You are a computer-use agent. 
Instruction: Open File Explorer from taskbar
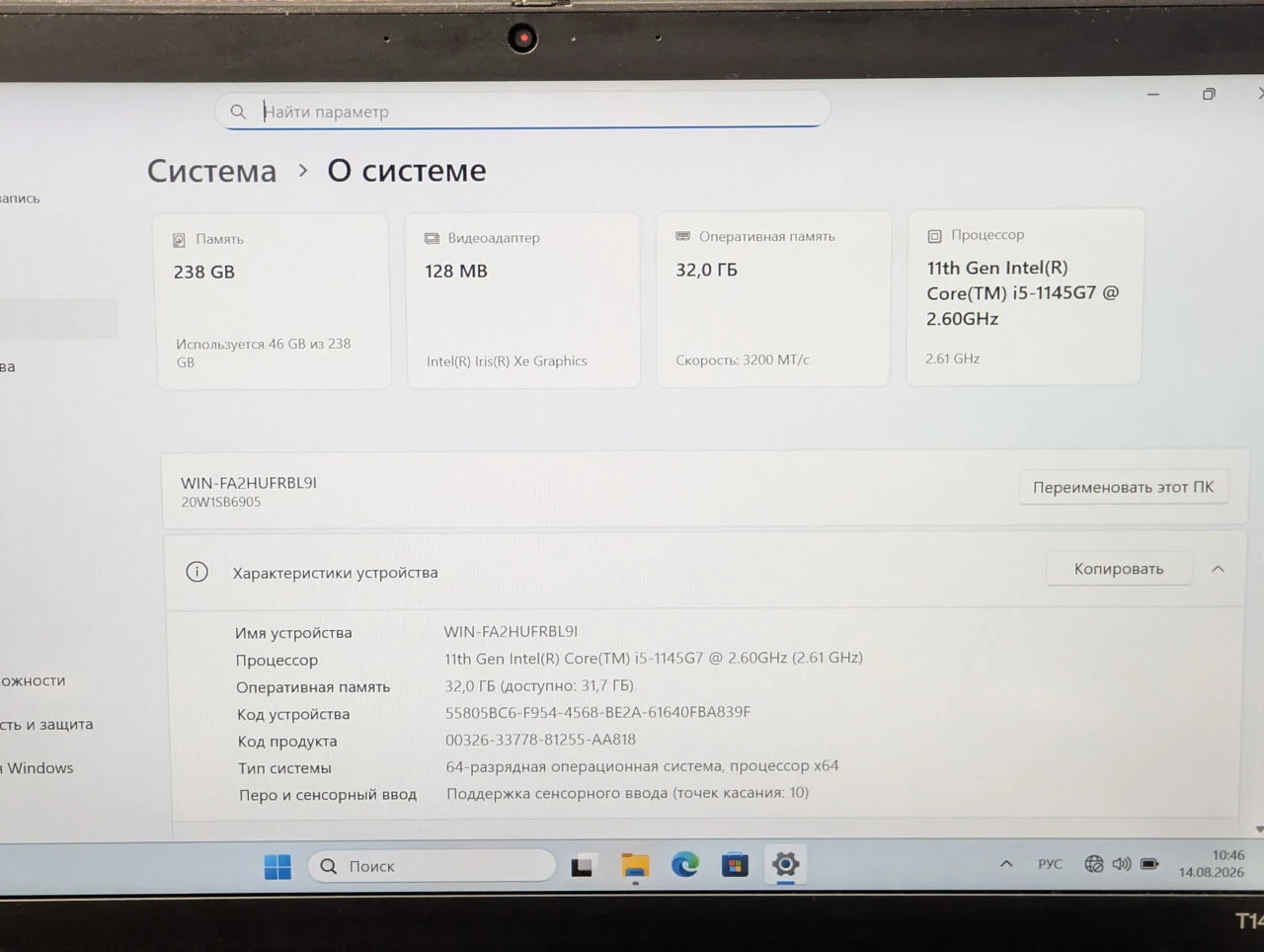coord(635,866)
